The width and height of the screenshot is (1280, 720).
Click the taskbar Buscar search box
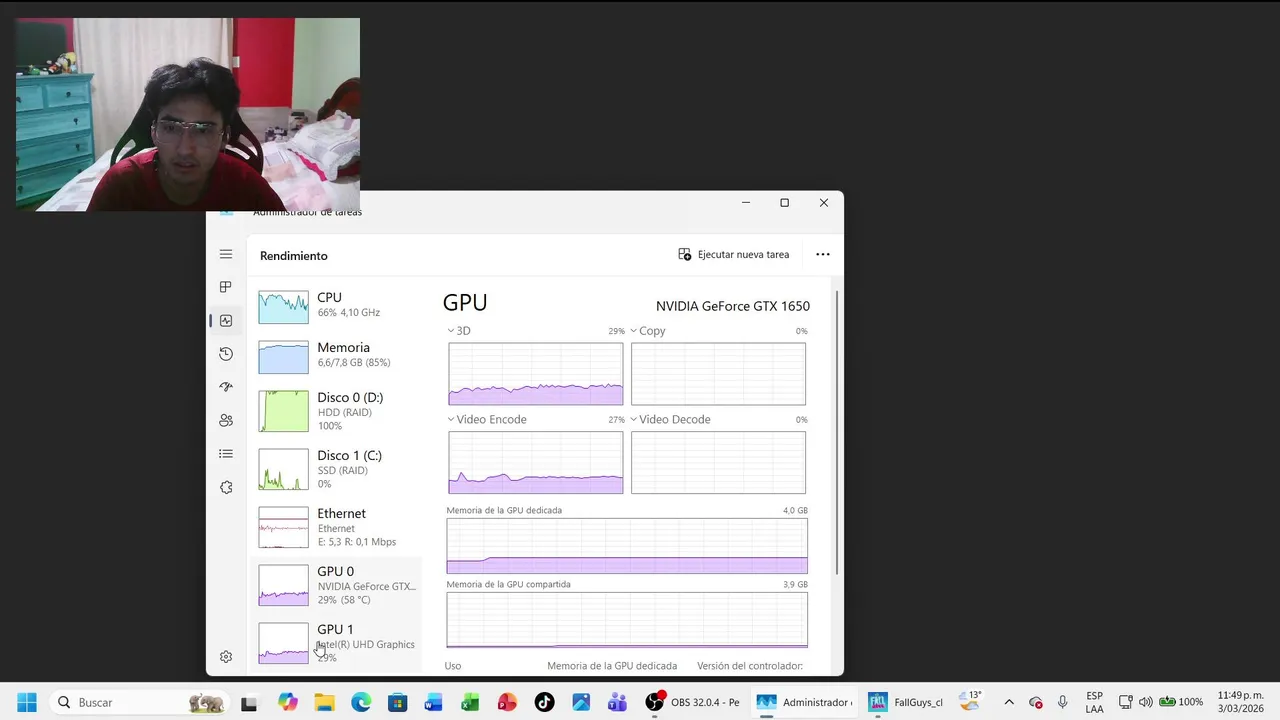(x=140, y=702)
